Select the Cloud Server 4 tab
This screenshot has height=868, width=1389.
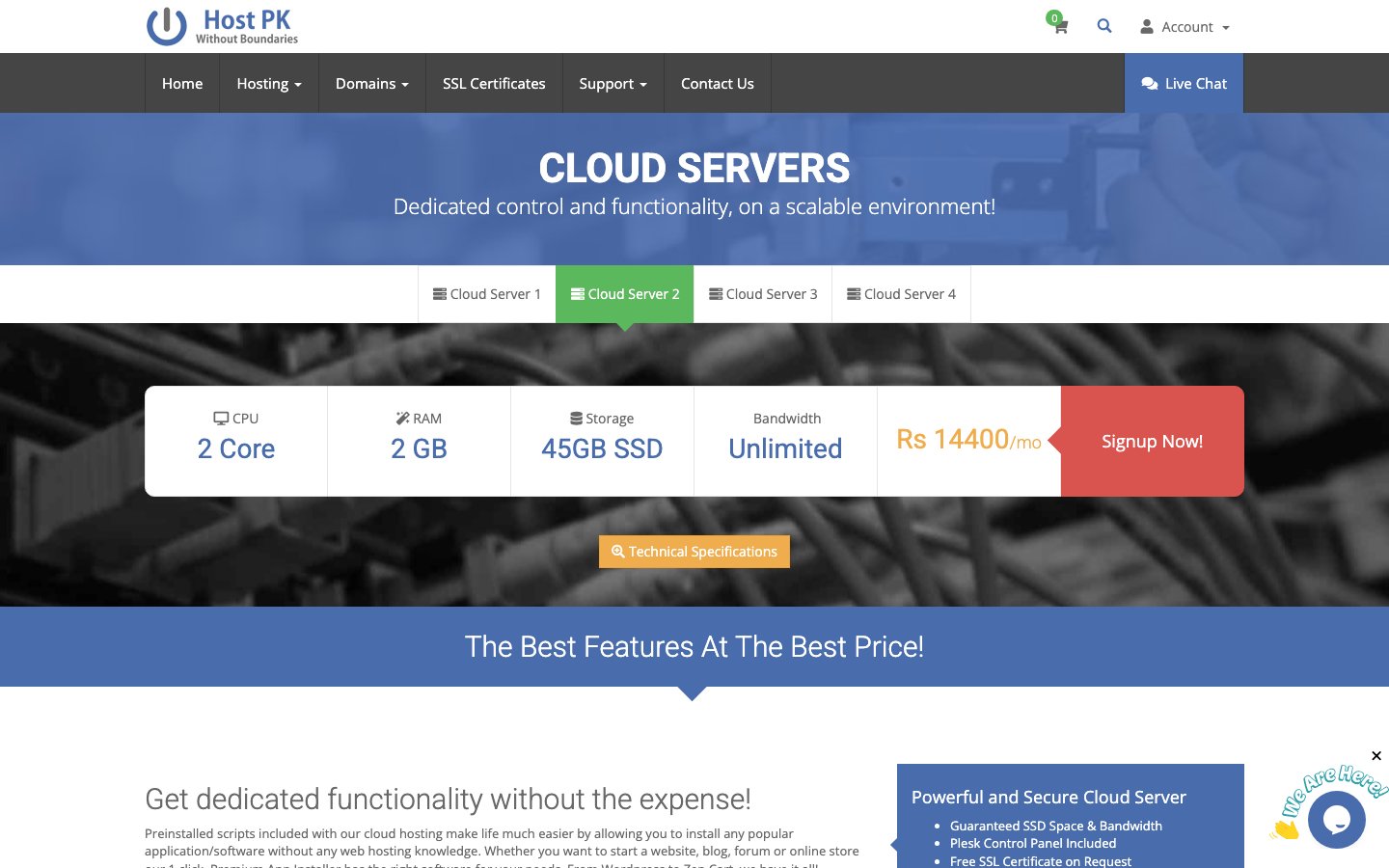click(x=901, y=294)
